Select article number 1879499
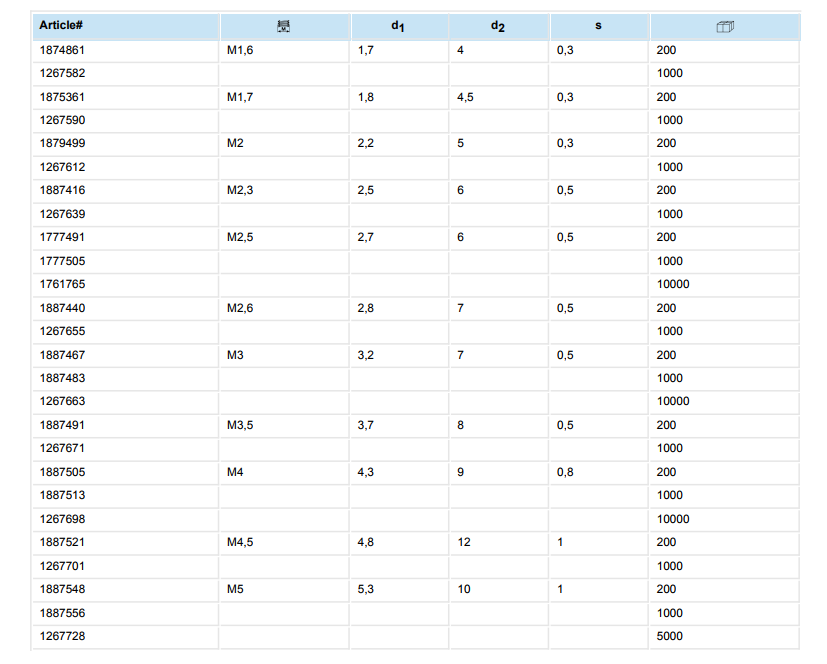Viewport: 827px width, 664px height. coord(64,143)
